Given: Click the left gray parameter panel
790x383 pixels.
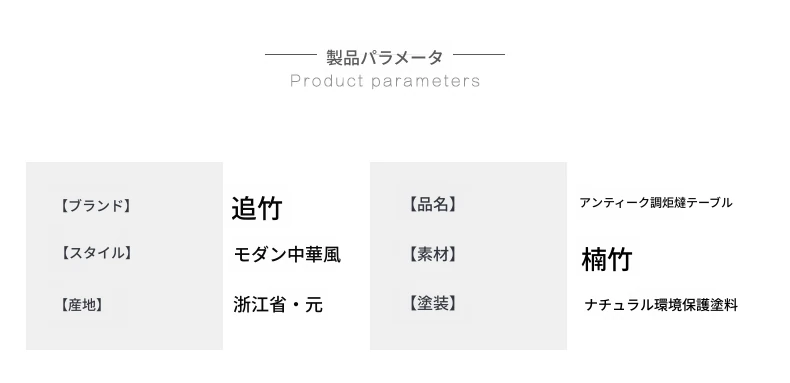Looking at the screenshot, I should [124, 256].
